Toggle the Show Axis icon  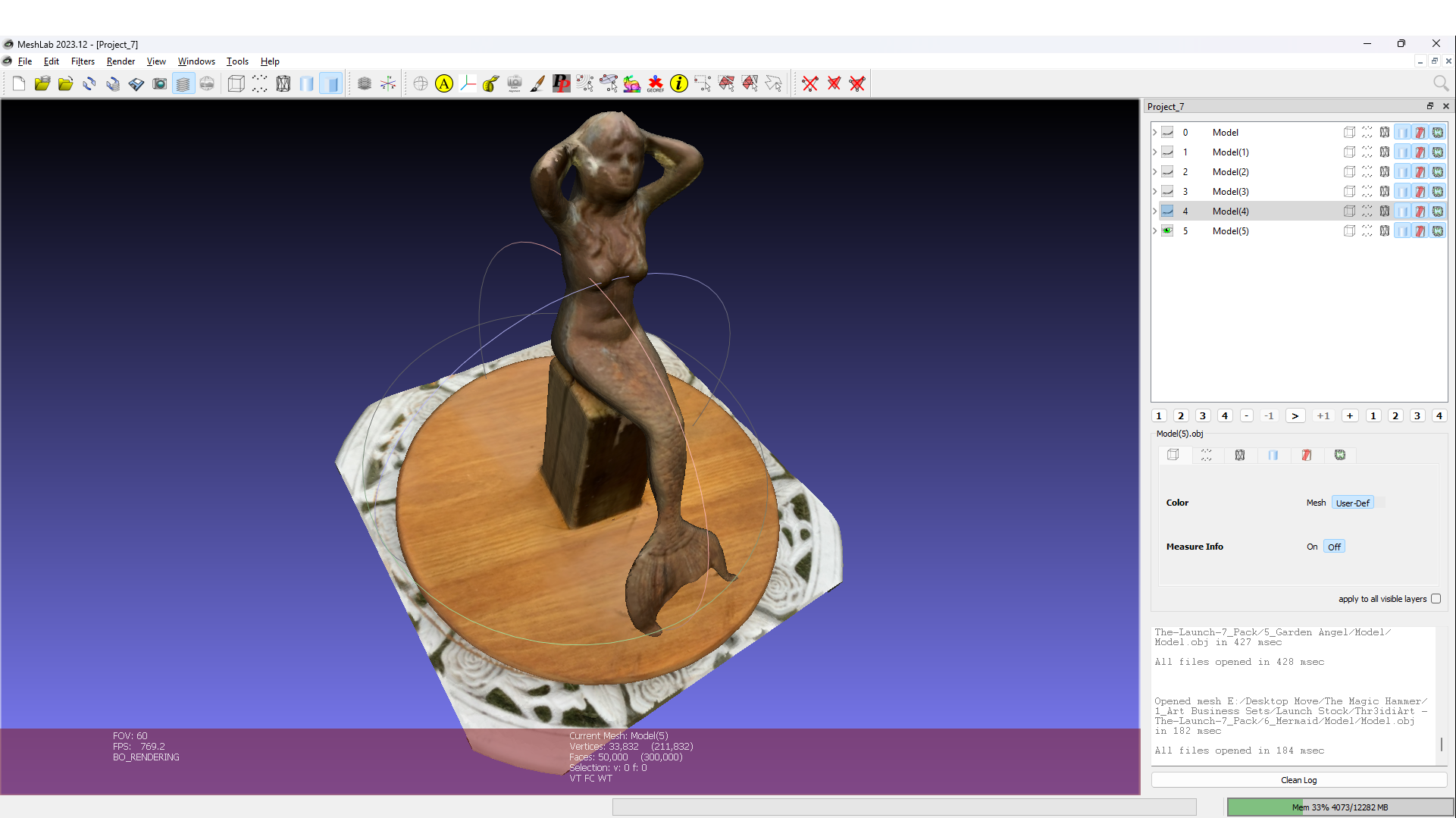coord(388,83)
